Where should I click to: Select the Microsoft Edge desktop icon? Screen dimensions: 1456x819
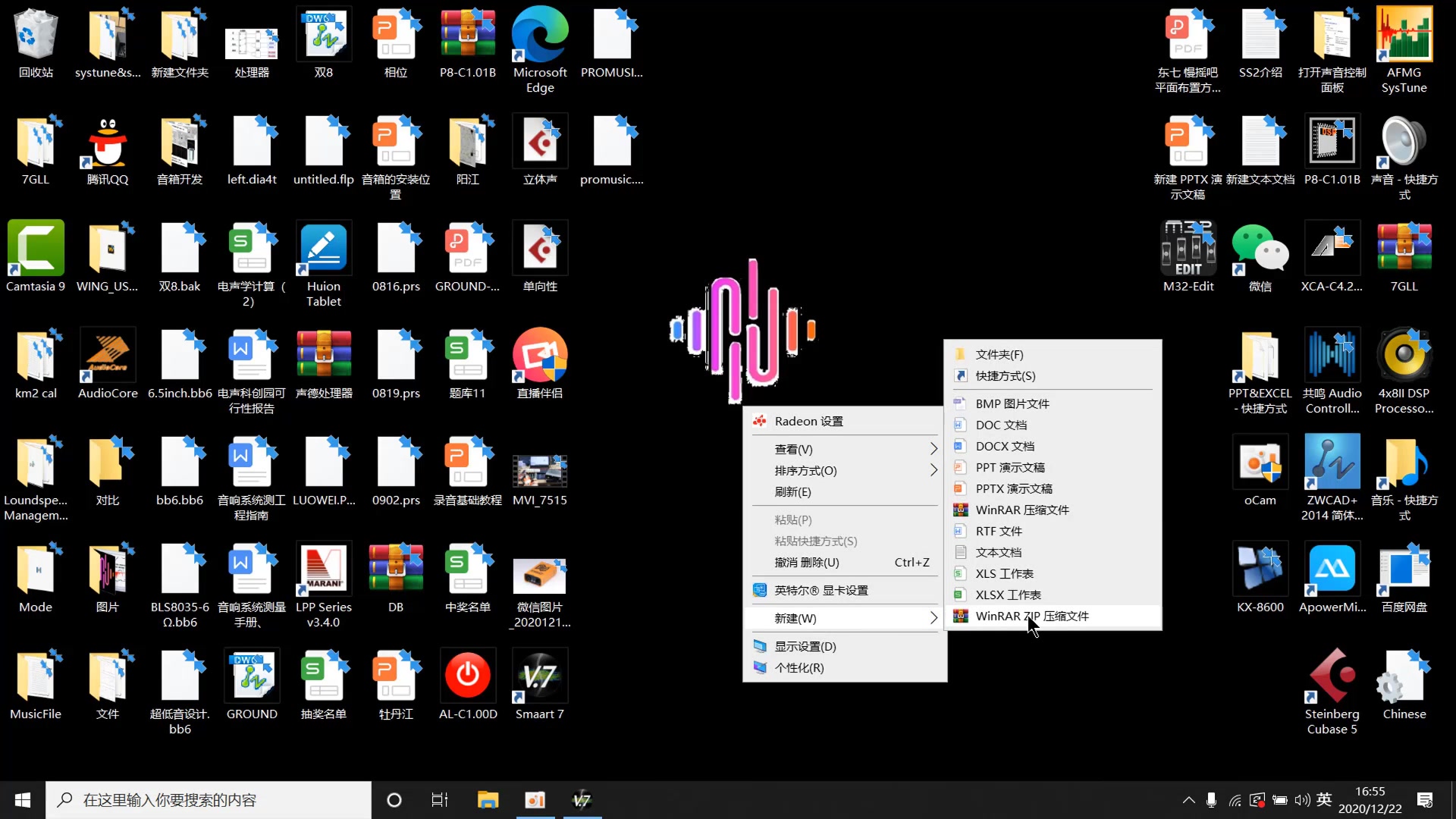(539, 35)
